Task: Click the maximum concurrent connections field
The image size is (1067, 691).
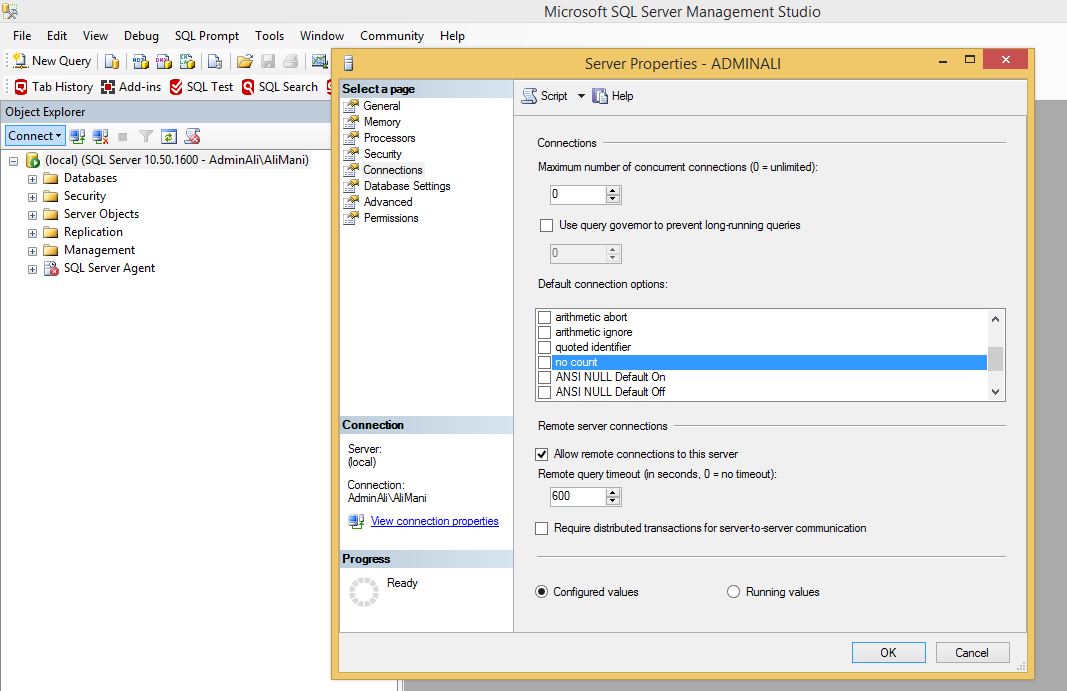Action: point(578,195)
